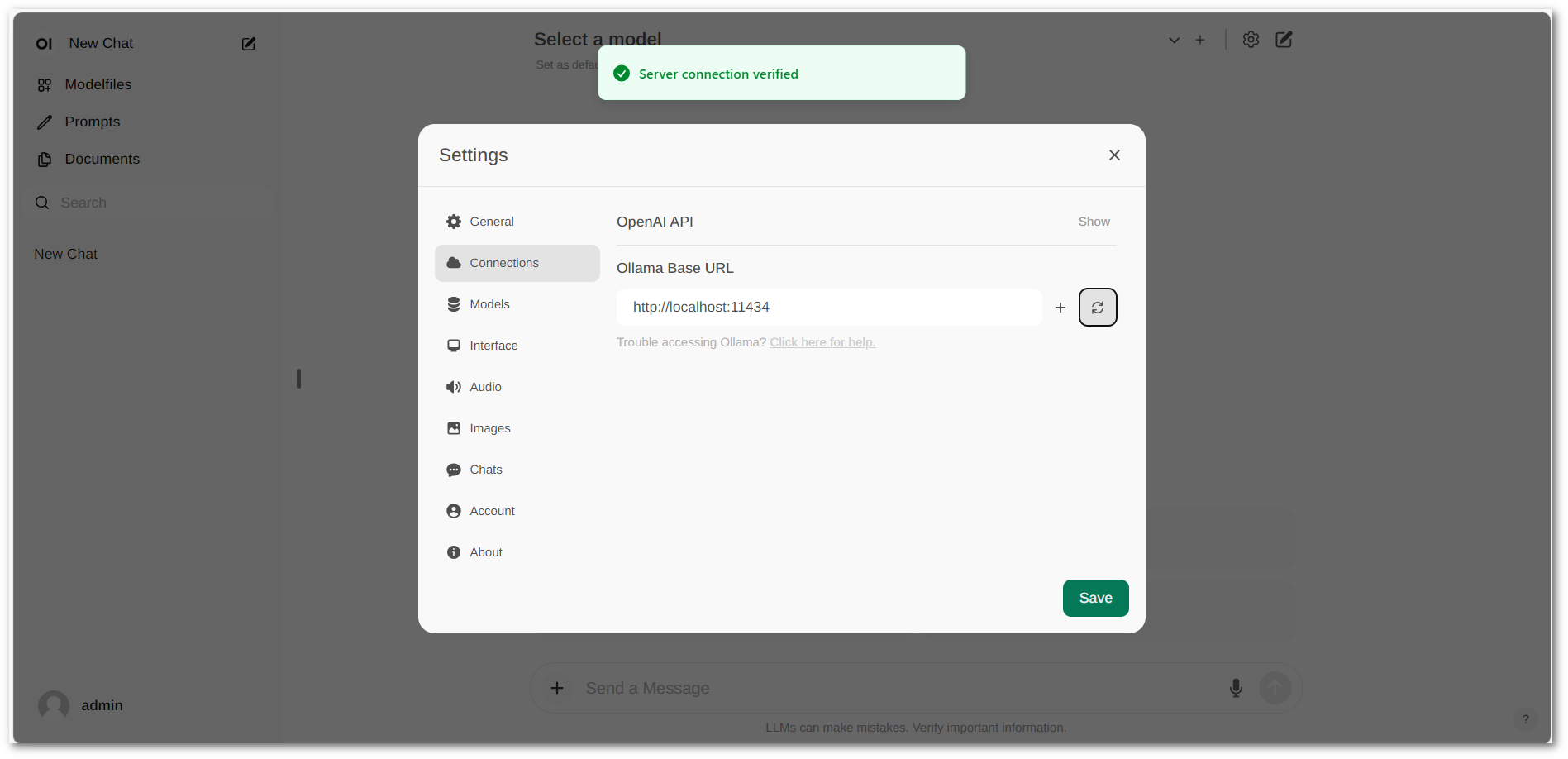Expand the model selector dropdown

click(x=1174, y=39)
